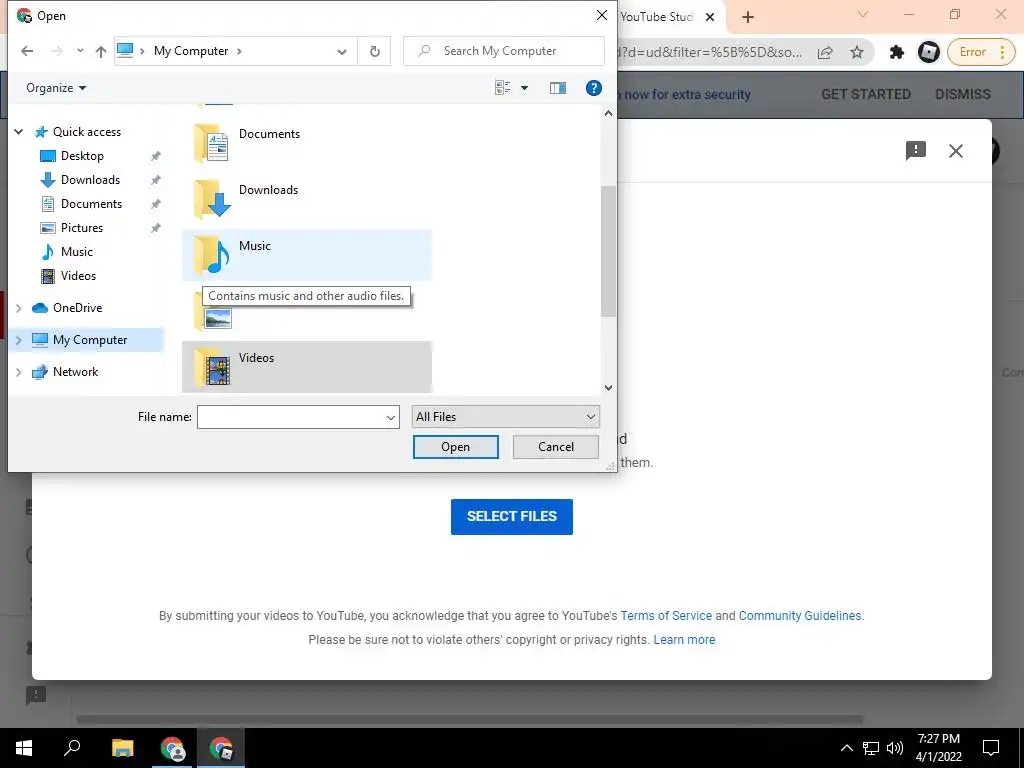Open Windows taskbar search
The width and height of the screenshot is (1024, 768).
(x=72, y=748)
